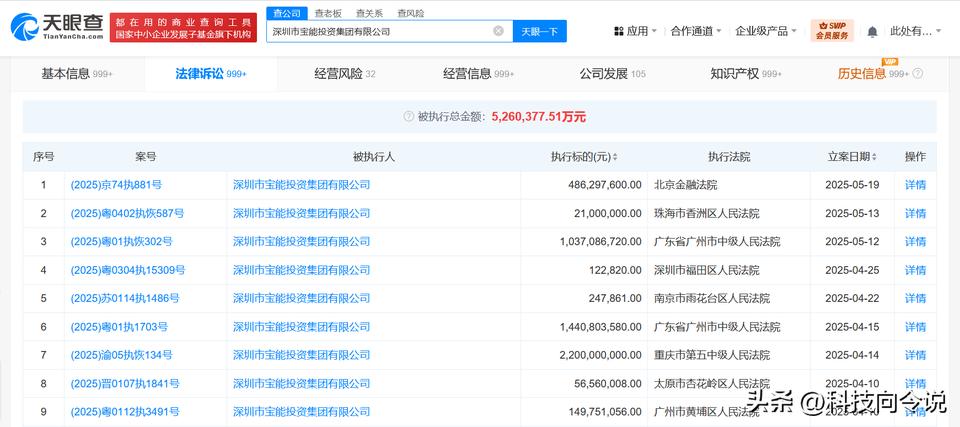
Task: Open the promotional banner ad
Action: point(183,28)
